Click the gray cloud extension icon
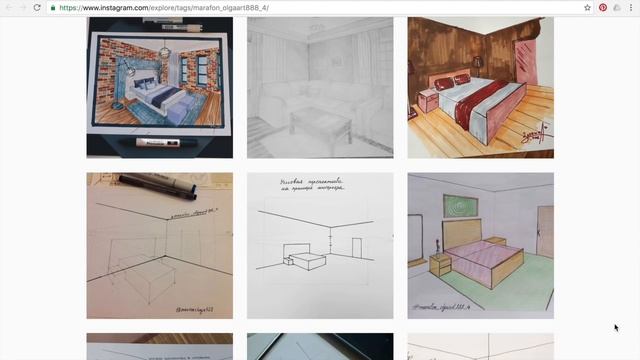640x360 pixels. 617,7
